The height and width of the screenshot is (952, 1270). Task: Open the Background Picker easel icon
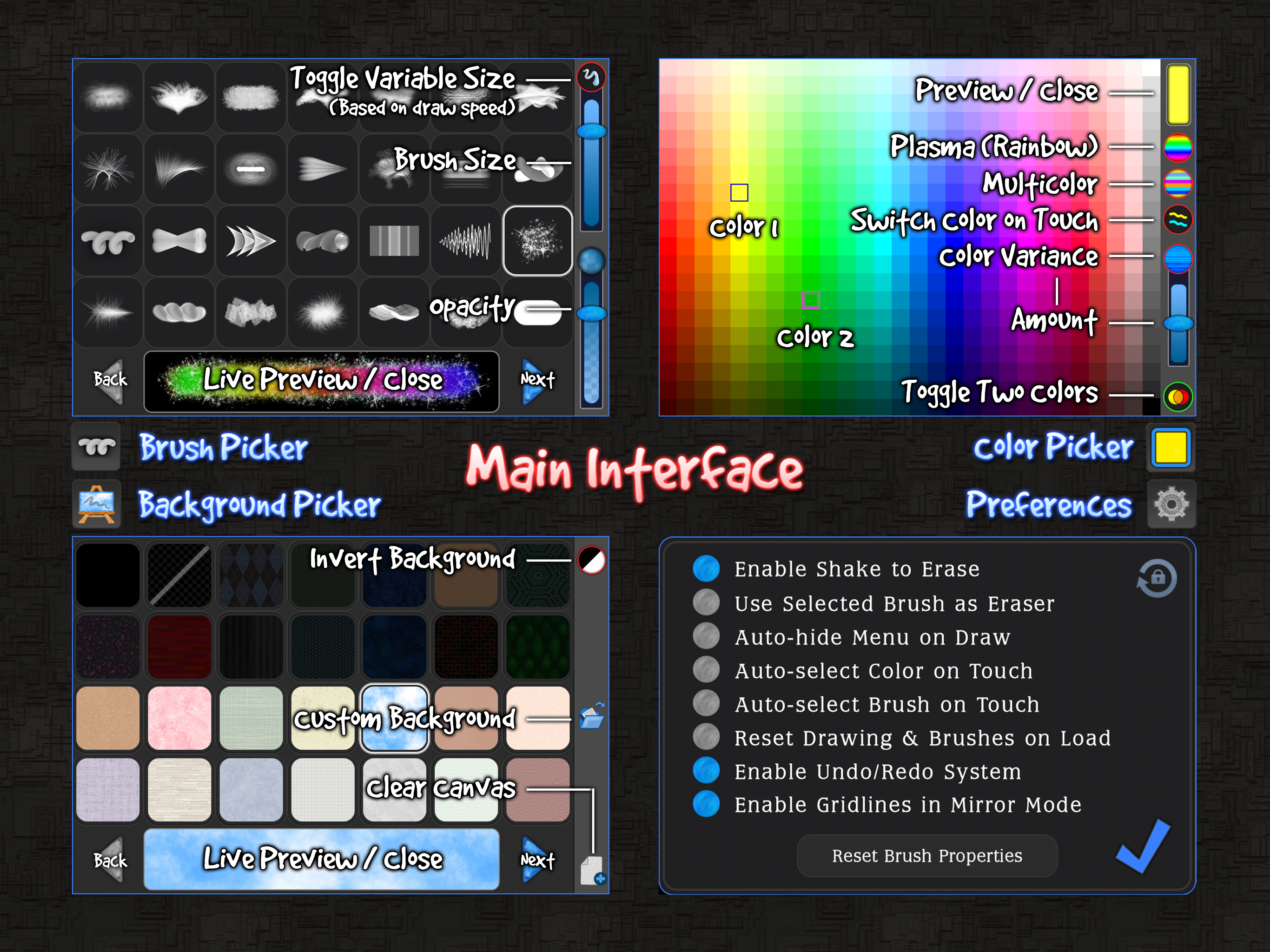pyautogui.click(x=96, y=504)
